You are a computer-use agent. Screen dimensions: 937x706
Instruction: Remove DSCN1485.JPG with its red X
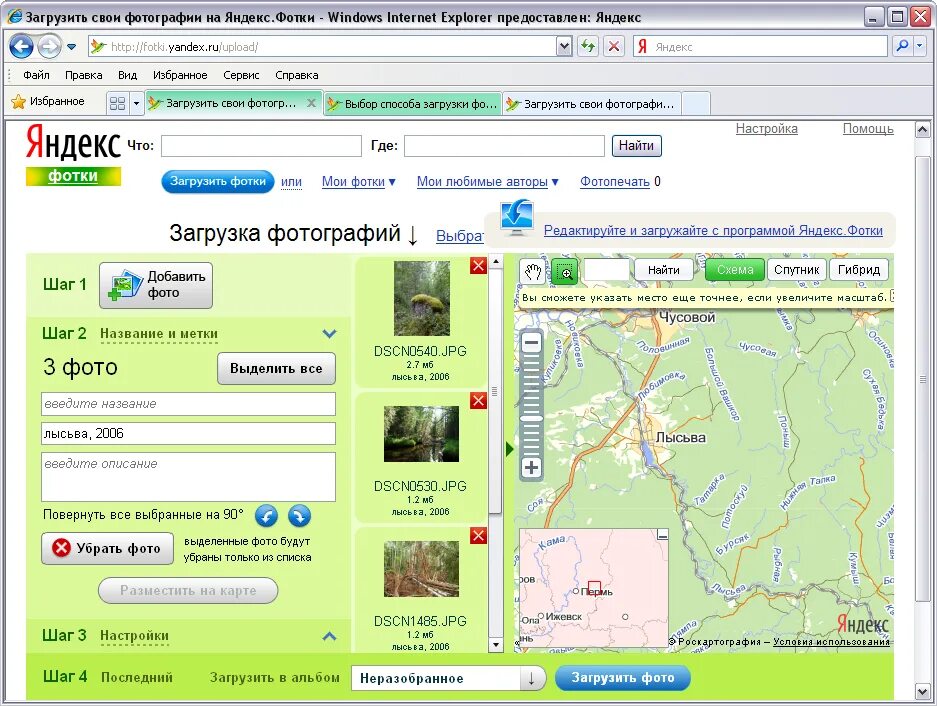click(478, 536)
